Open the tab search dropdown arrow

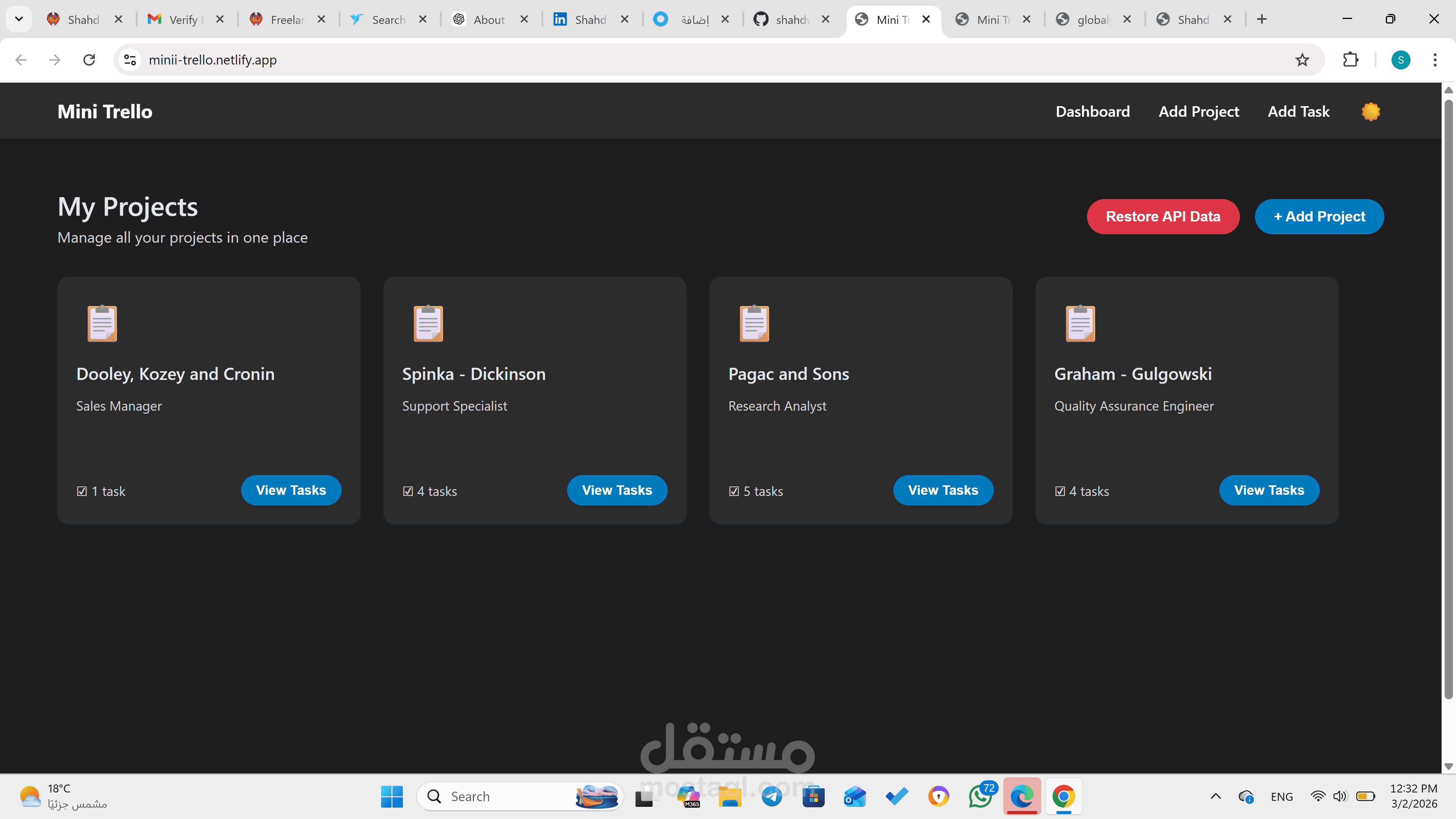coord(19,19)
